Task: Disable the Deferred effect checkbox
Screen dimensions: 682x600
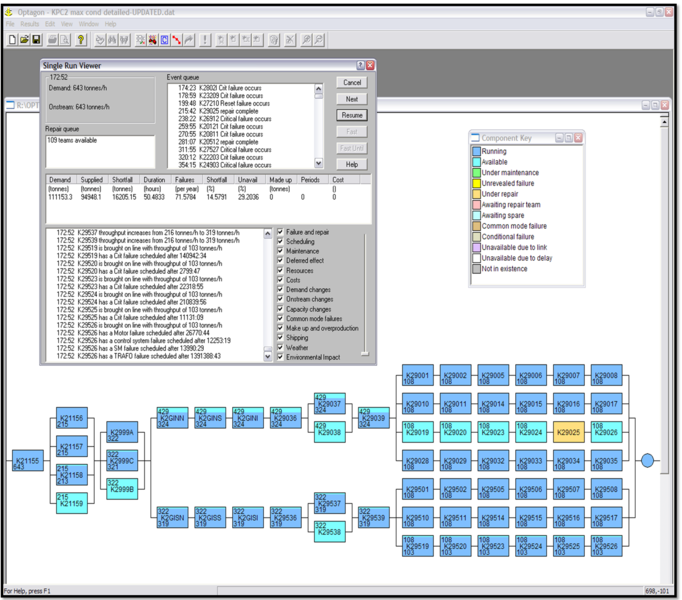Action: (280, 260)
